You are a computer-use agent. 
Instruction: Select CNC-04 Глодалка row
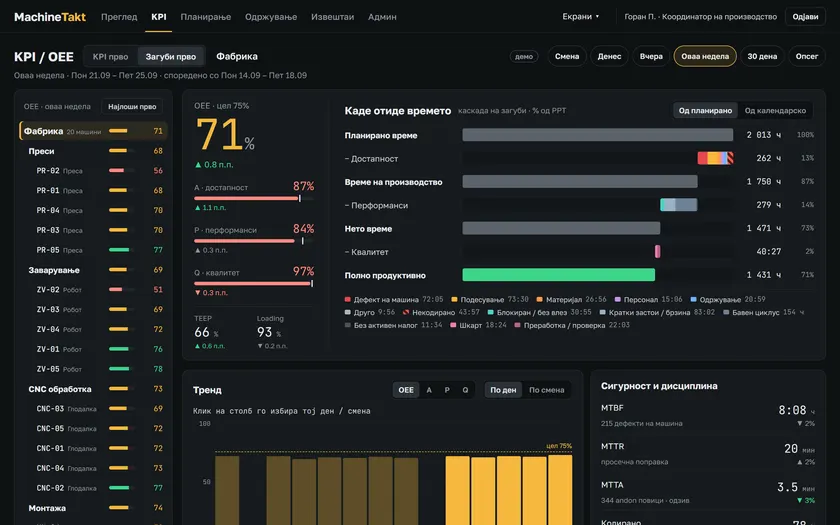click(x=93, y=468)
